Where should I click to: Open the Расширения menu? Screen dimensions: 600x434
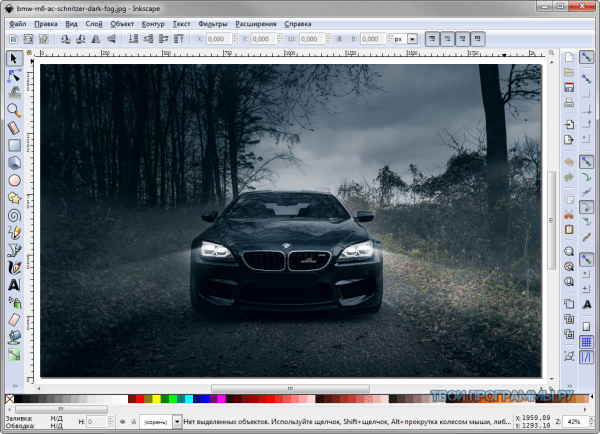click(x=256, y=24)
